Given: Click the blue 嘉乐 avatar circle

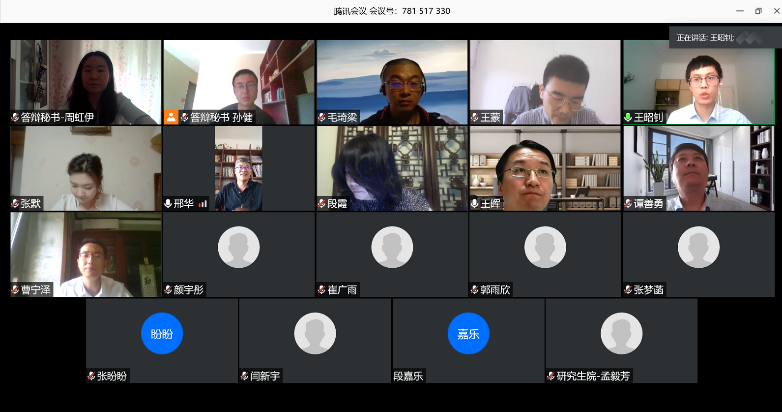Looking at the screenshot, I should pos(468,333).
